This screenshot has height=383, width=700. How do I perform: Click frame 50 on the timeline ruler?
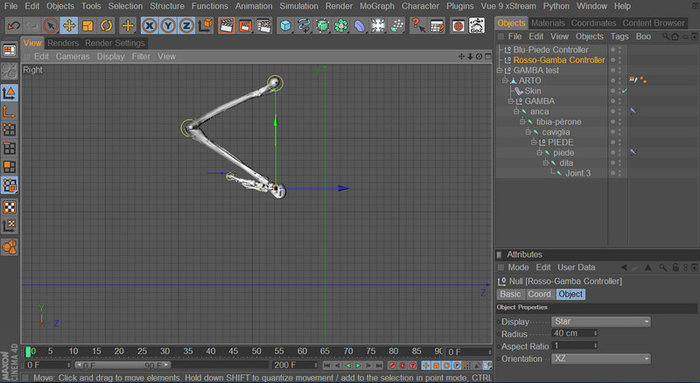(256, 351)
